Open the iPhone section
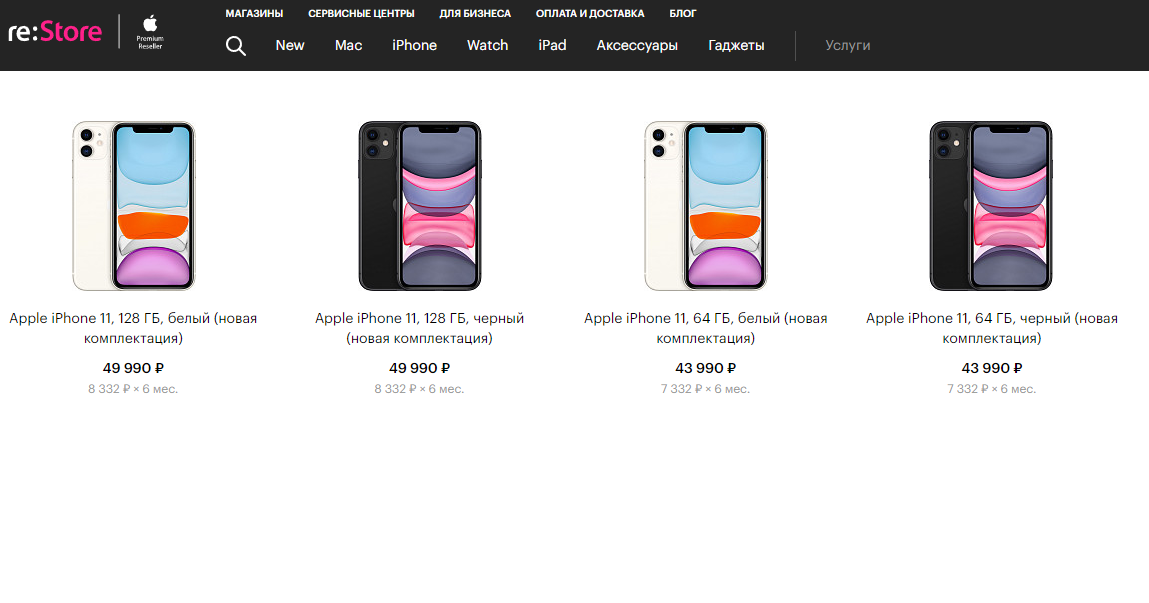Viewport: 1149px width, 603px height. pos(414,46)
